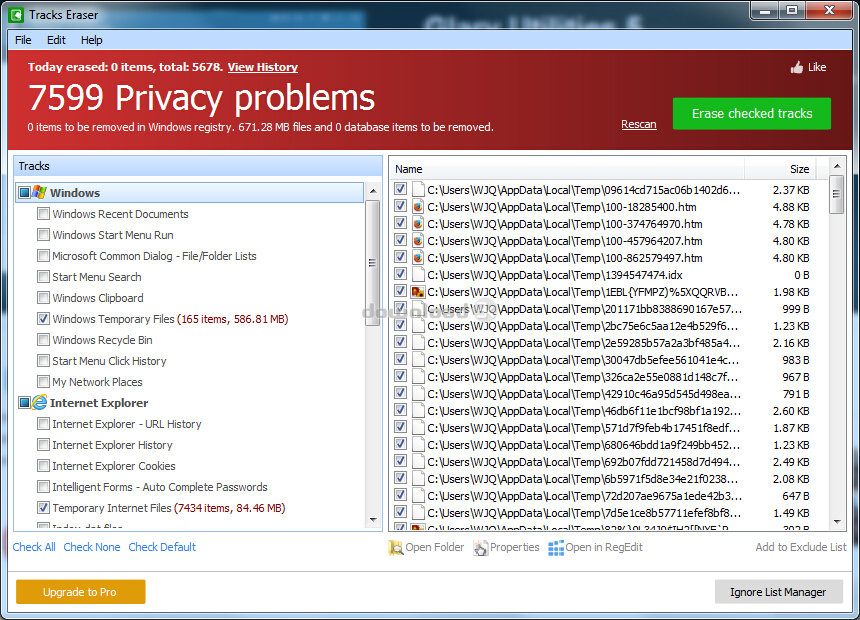Click the thumbs-up Like icon

coord(797,67)
